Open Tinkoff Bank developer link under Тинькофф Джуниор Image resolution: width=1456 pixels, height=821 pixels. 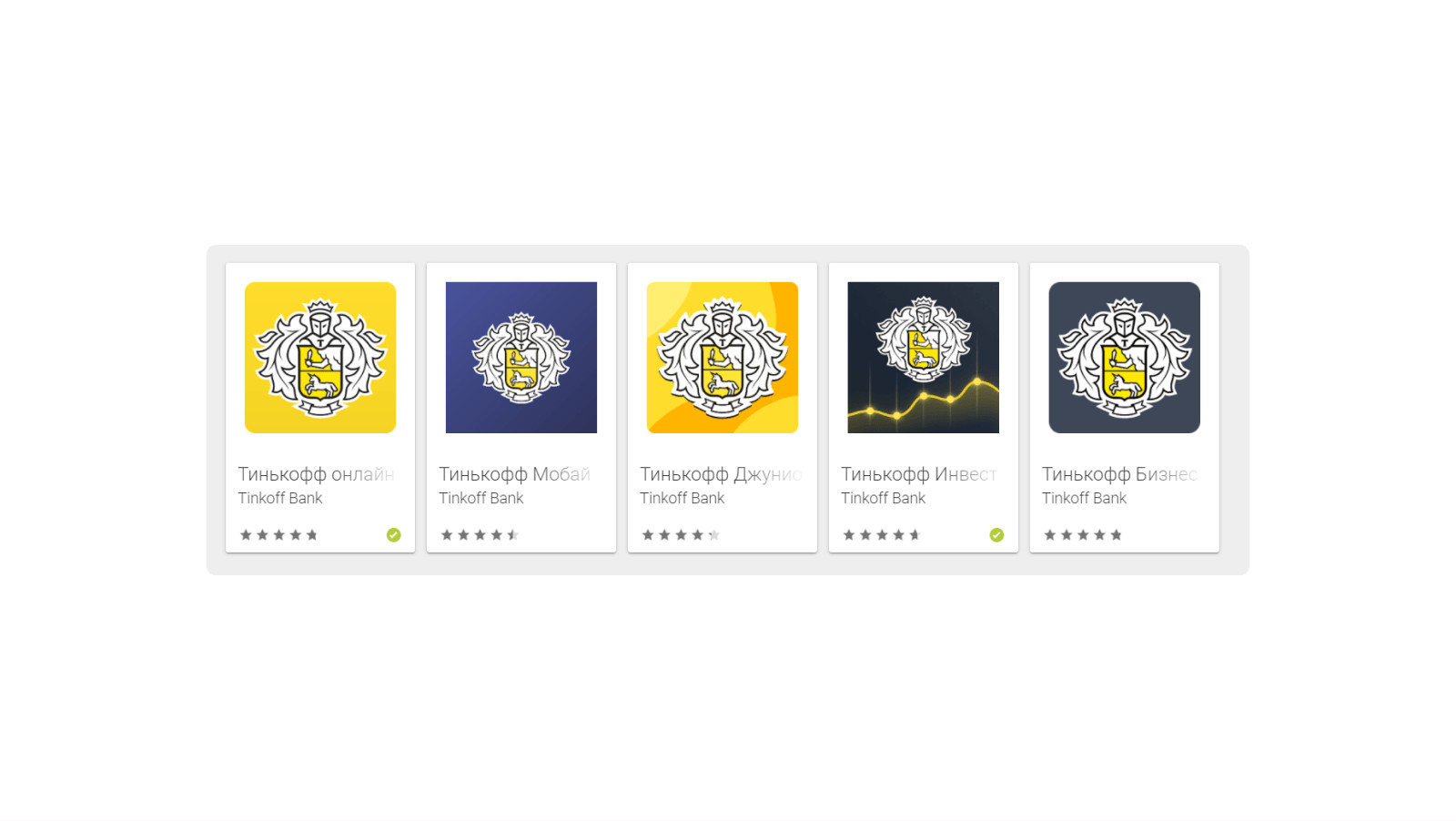(x=682, y=498)
